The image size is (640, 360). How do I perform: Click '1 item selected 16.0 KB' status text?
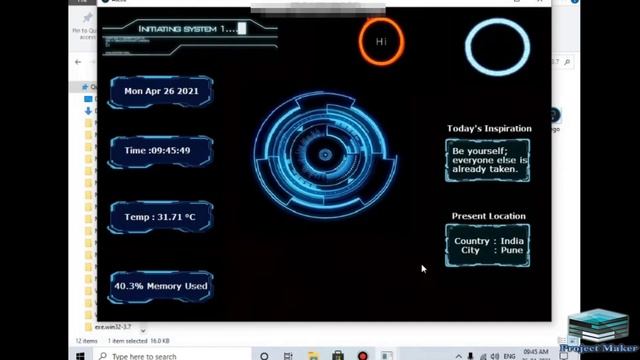coord(139,341)
